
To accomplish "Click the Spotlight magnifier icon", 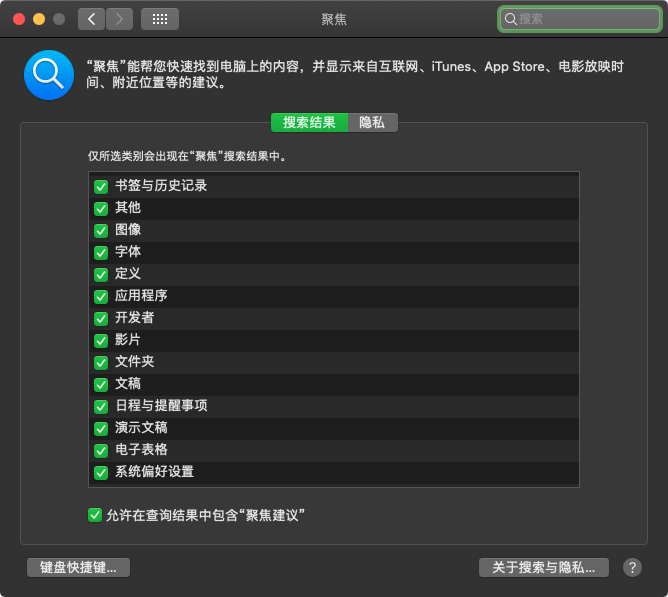I will pyautogui.click(x=49, y=75).
